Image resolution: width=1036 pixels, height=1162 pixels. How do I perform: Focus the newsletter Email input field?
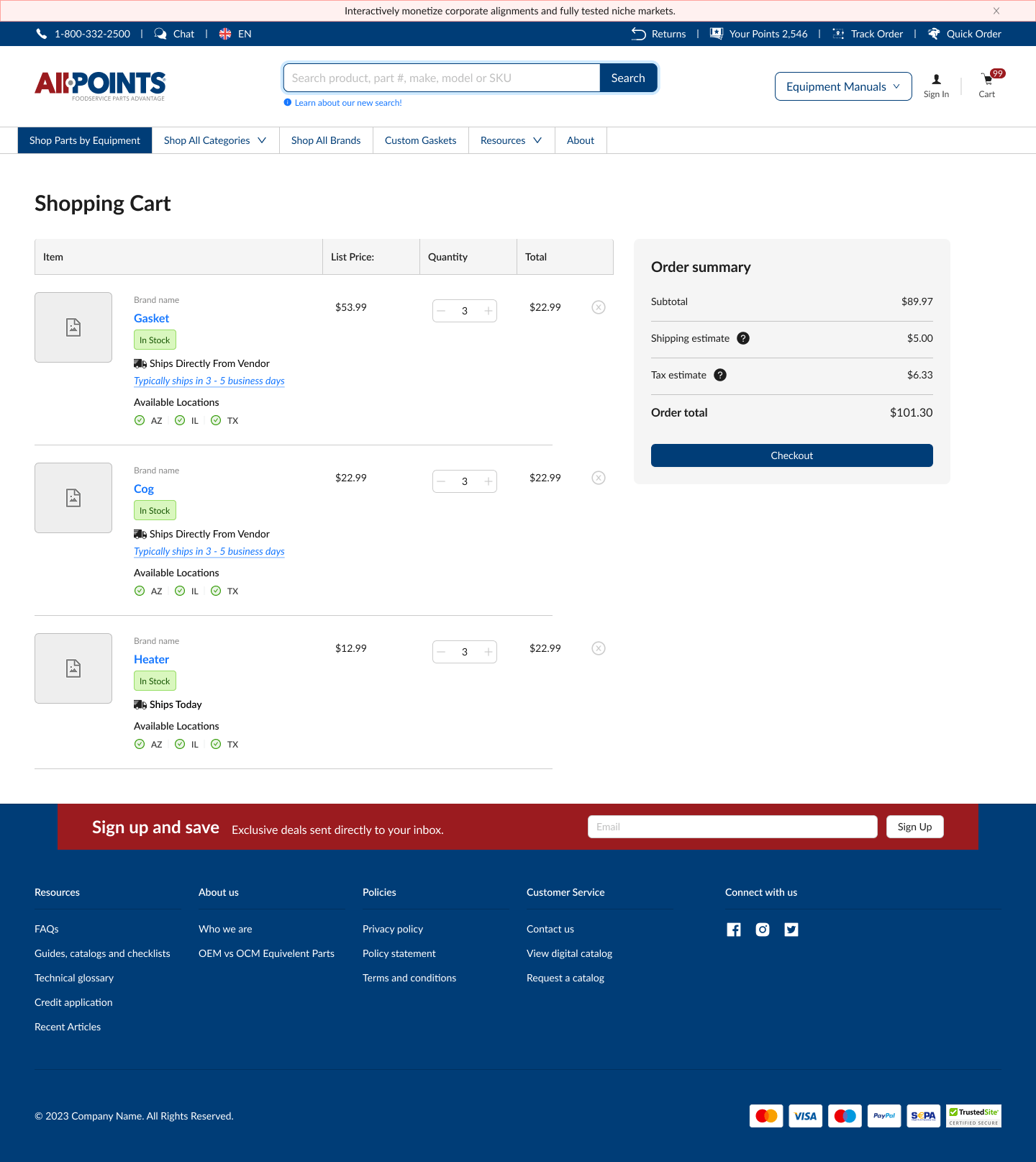(x=732, y=827)
